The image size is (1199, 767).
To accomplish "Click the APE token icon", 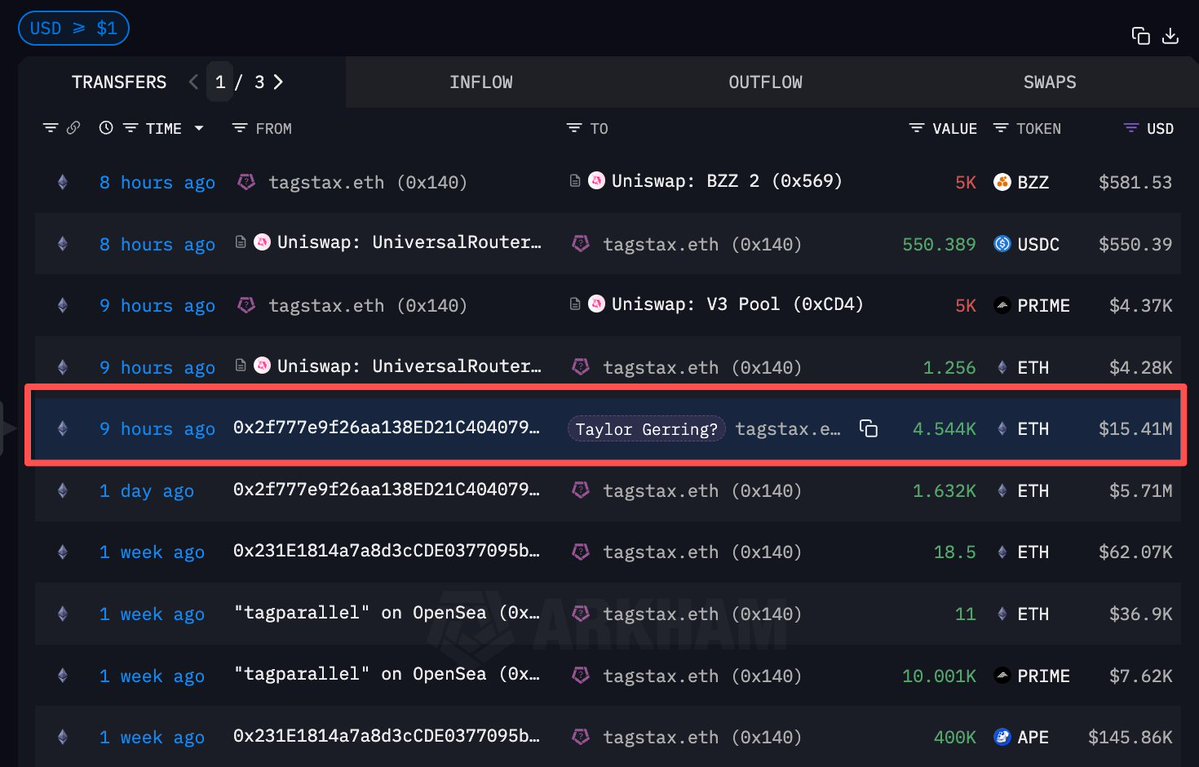I will 1002,737.
